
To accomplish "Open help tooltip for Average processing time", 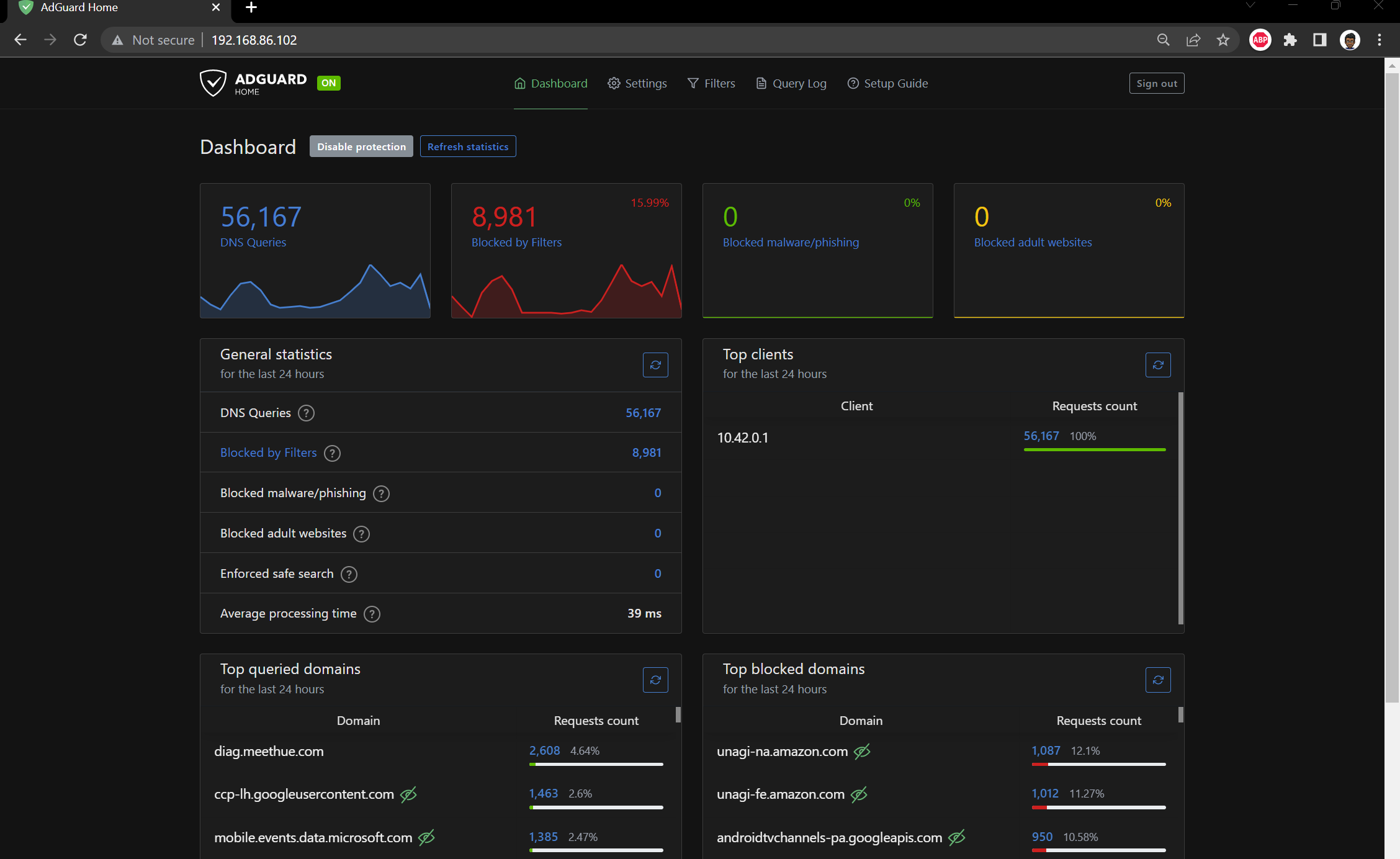I will (372, 614).
